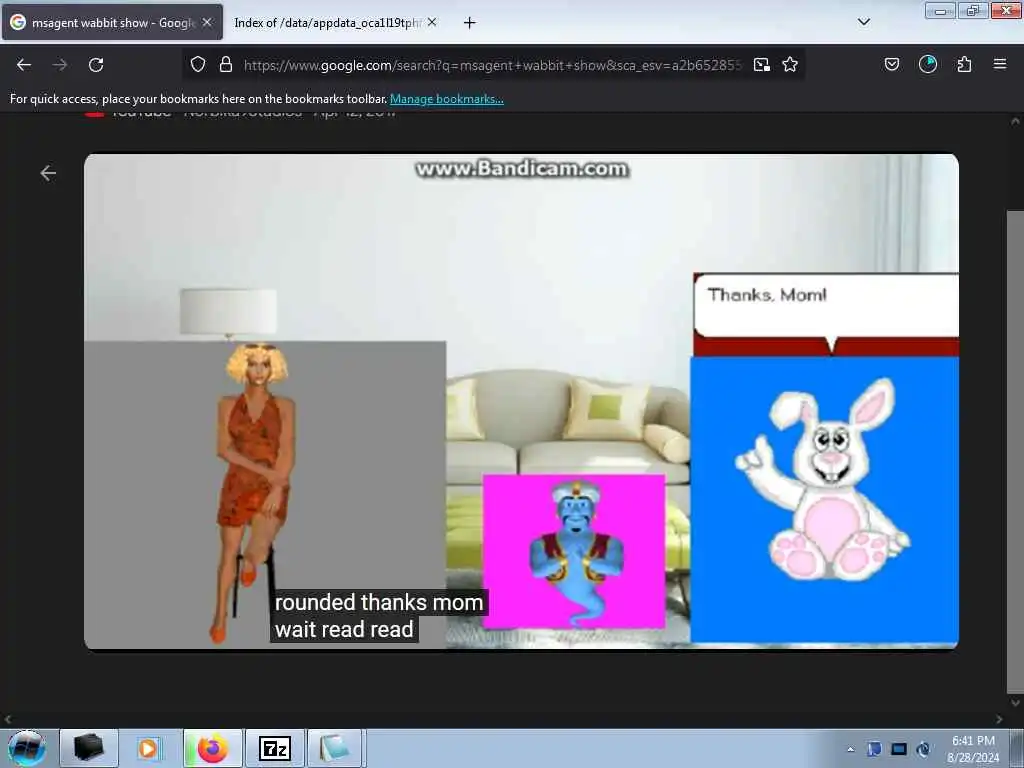This screenshot has width=1024, height=768.
Task: Click the Manage bookmarks link
Action: 447,99
